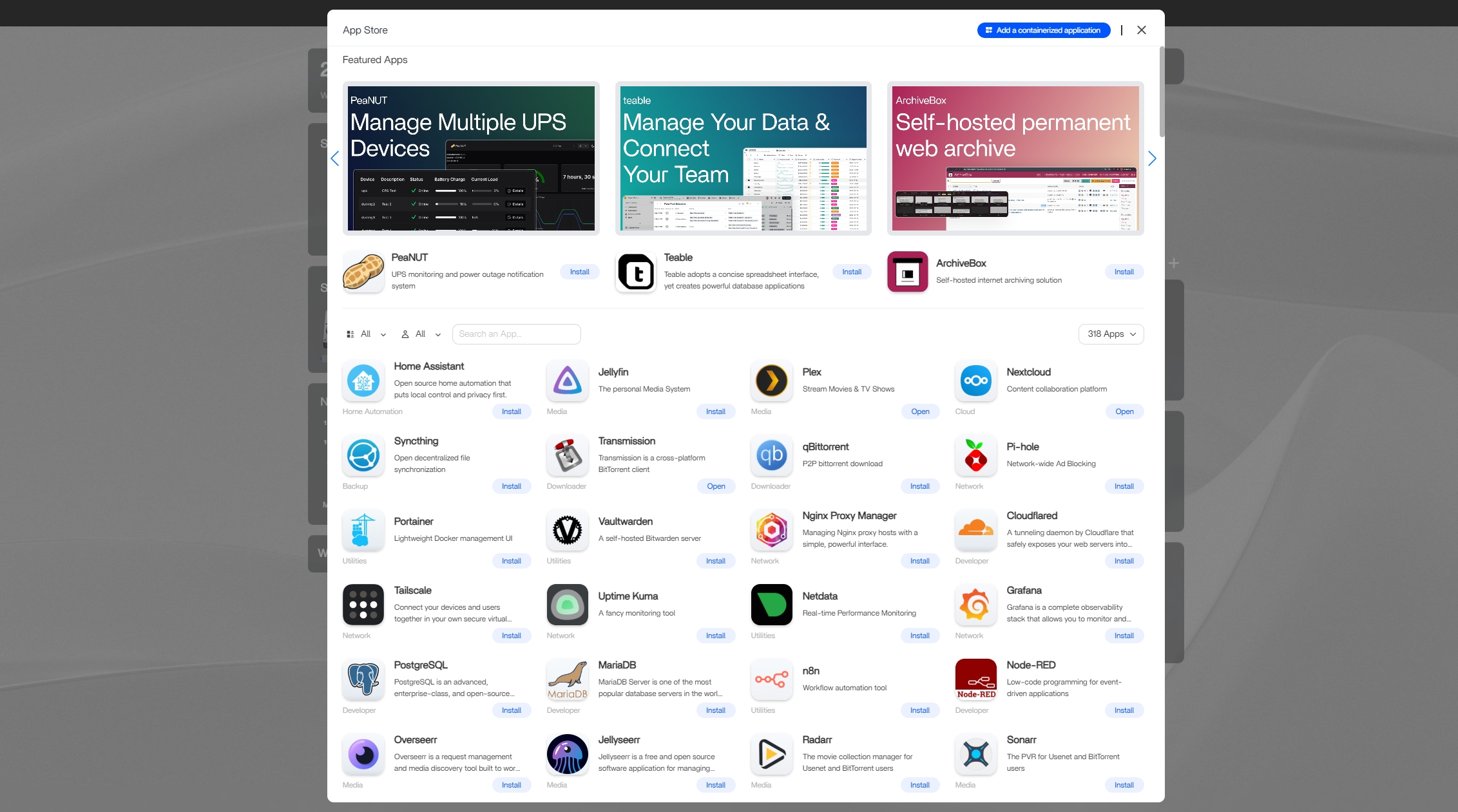Click the Teable app icon

tap(636, 272)
